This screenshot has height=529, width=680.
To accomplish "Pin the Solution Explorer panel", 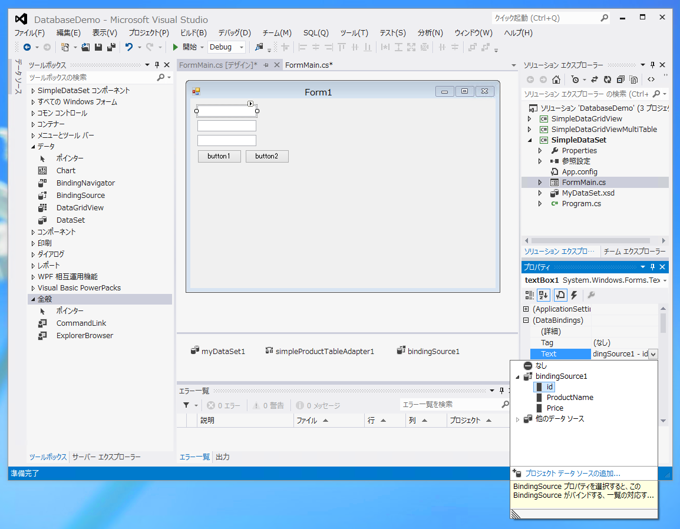I will click(x=652, y=65).
